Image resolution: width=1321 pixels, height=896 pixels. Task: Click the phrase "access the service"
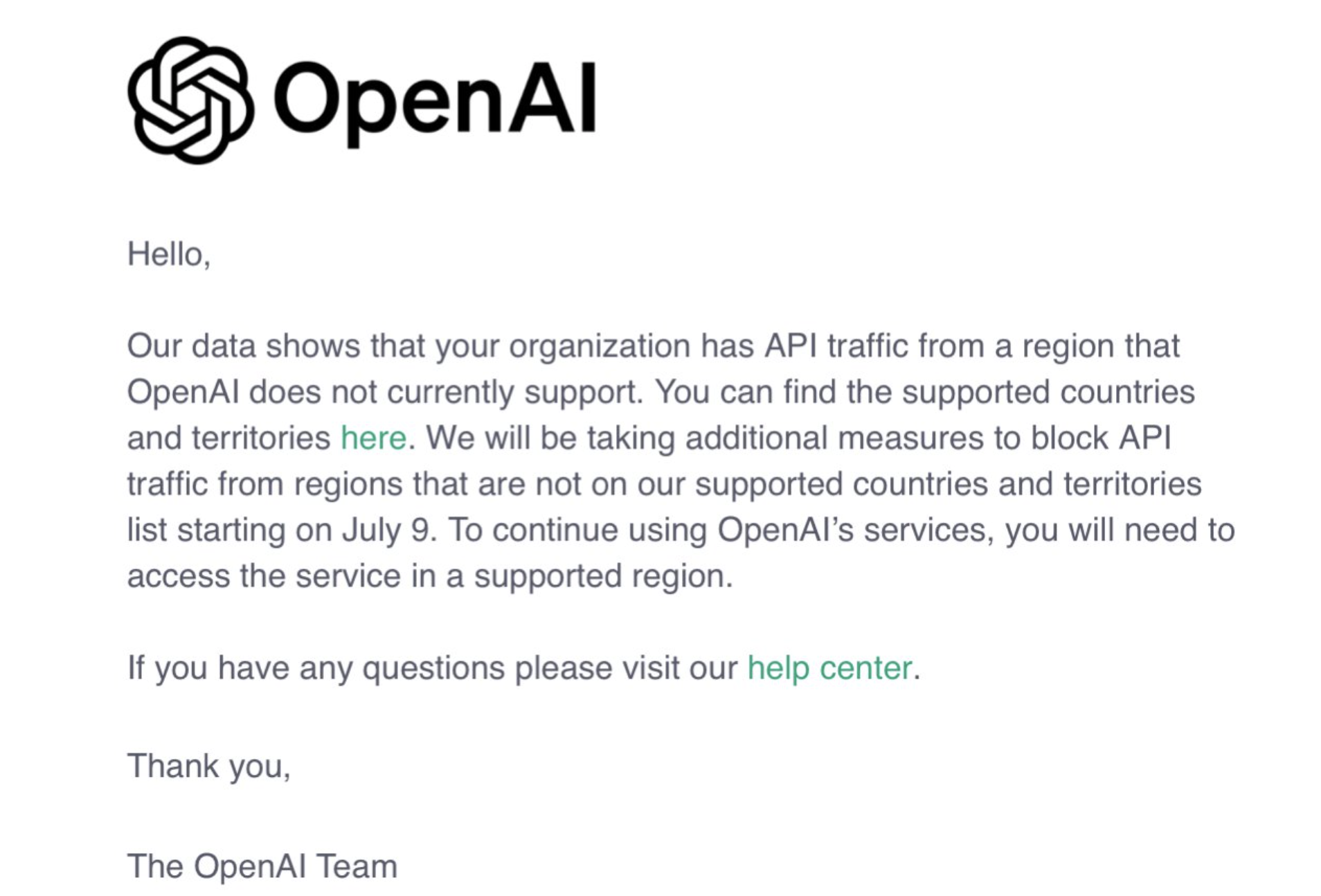(264, 576)
